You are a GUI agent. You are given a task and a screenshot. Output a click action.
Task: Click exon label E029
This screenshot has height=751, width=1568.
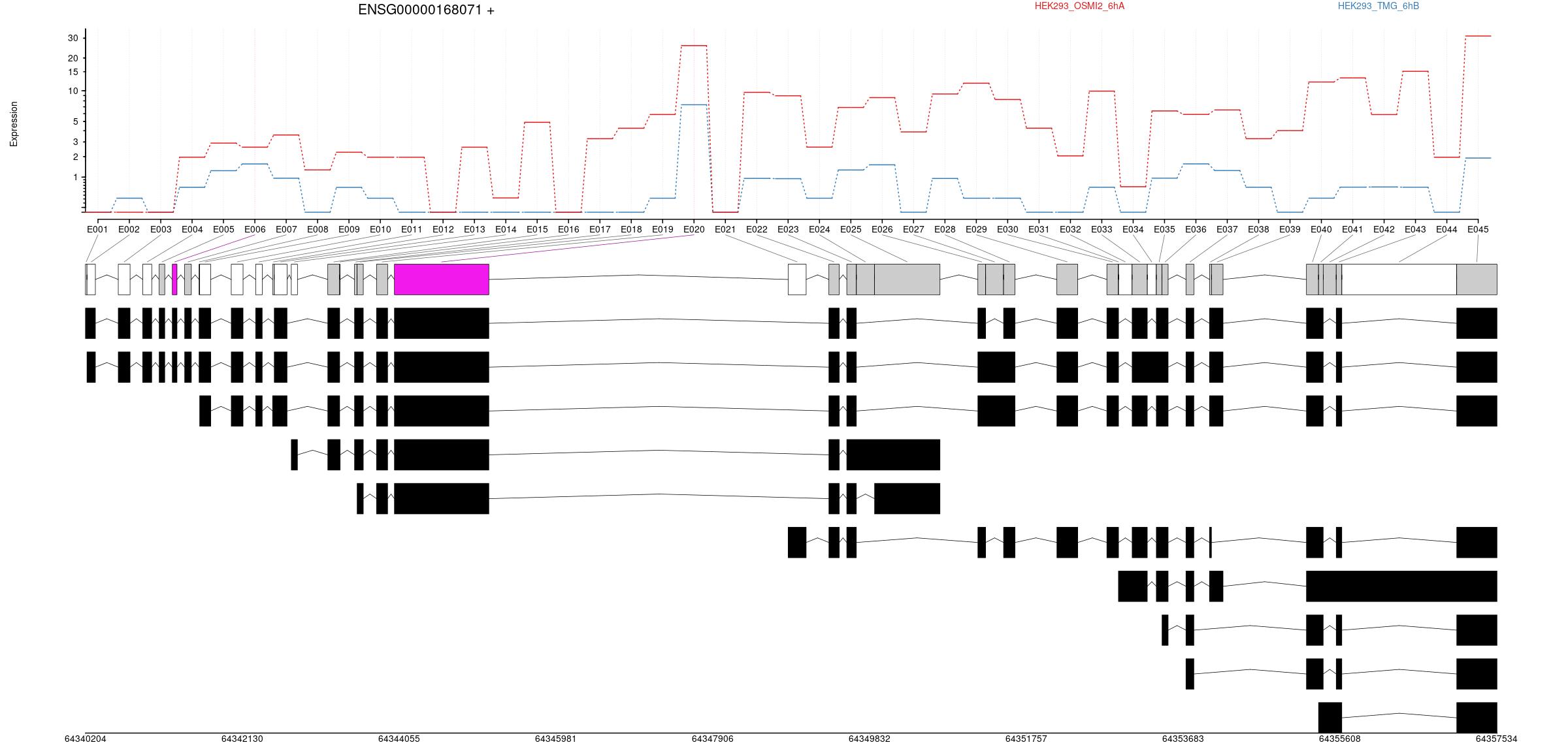click(x=976, y=229)
